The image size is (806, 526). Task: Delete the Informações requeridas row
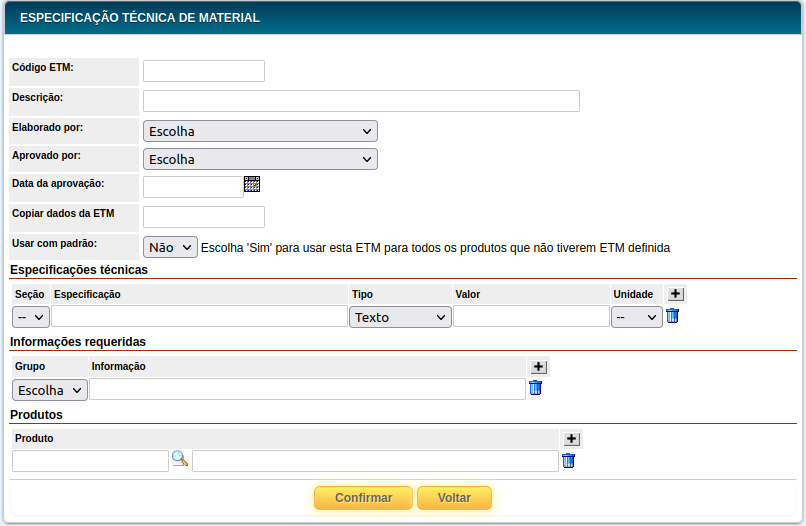(536, 388)
